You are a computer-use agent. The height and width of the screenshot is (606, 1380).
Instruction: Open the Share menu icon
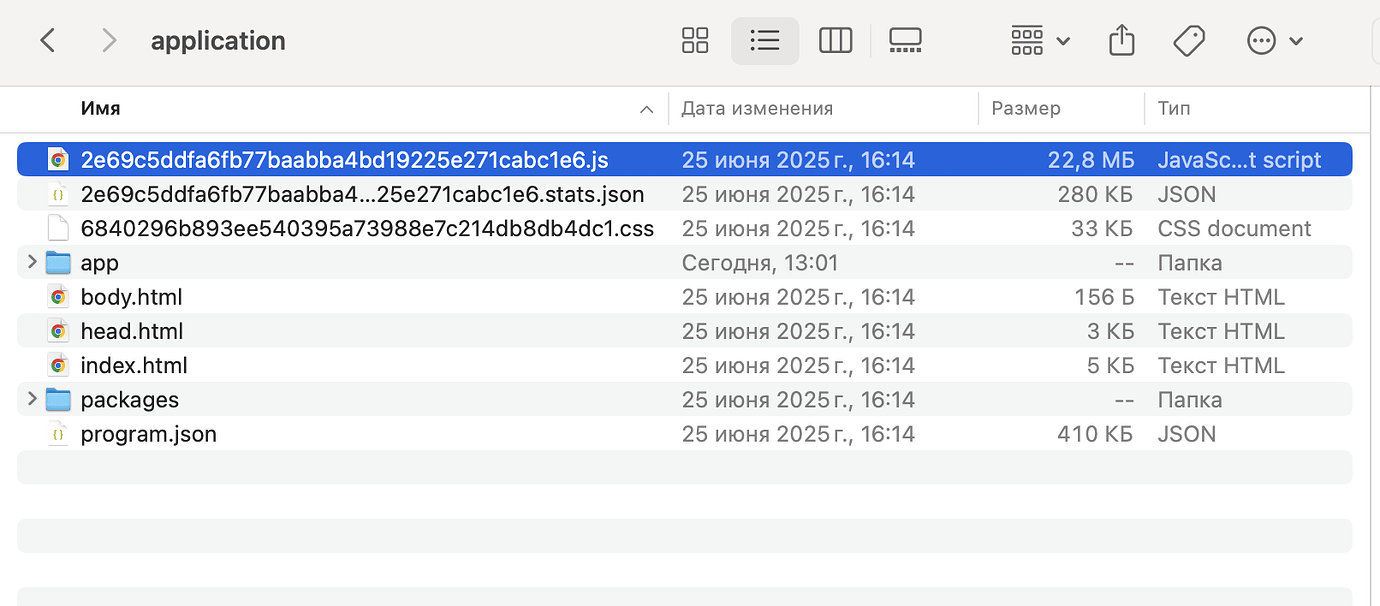click(x=1121, y=40)
